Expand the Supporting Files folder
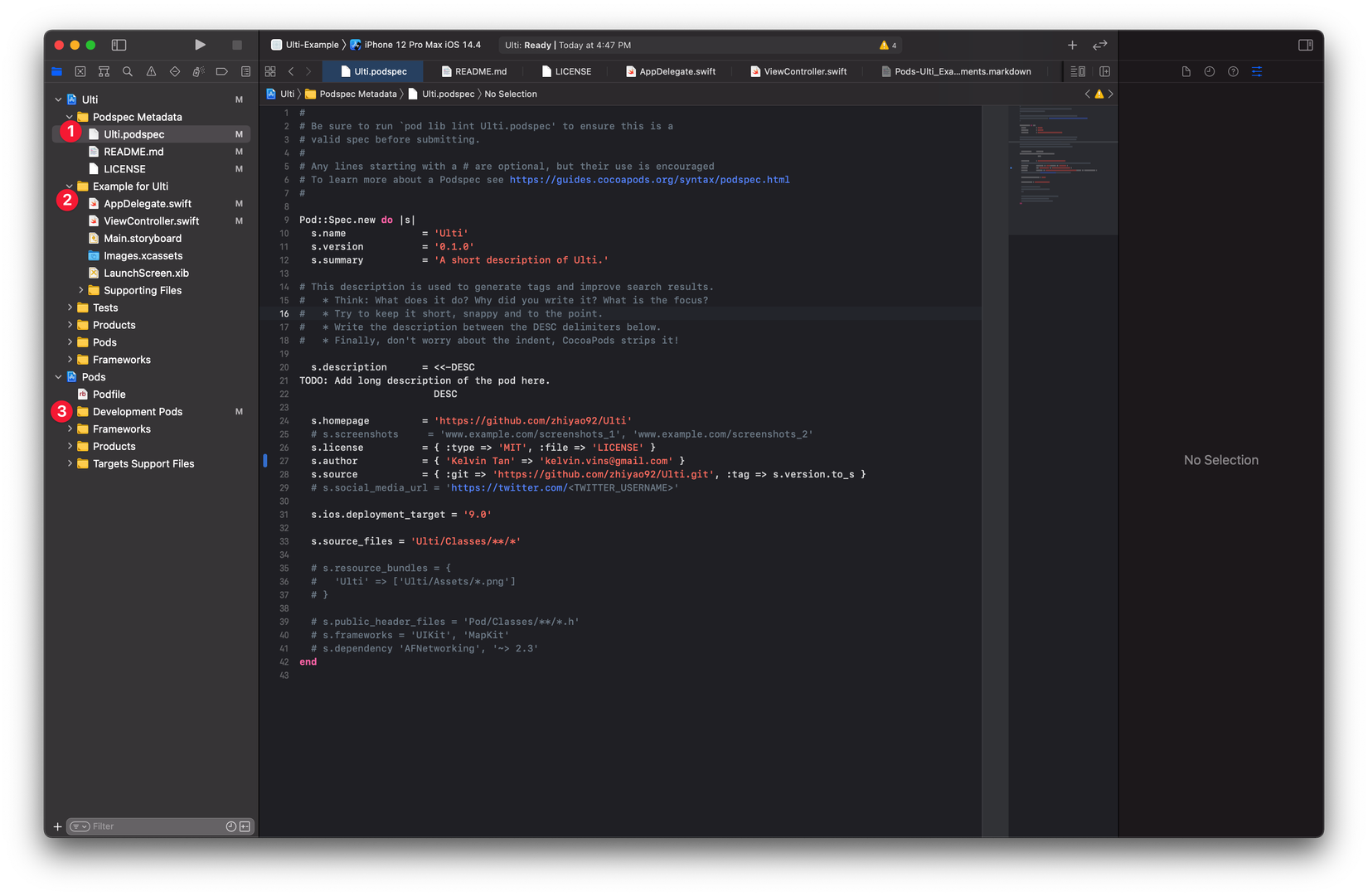 pos(80,290)
